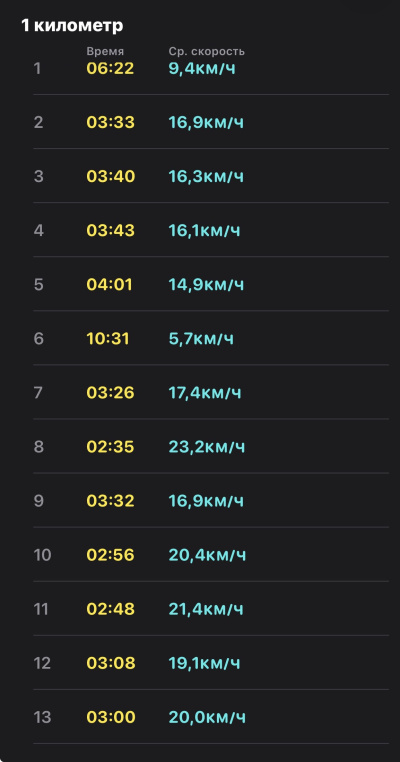This screenshot has width=400, height=762.
Task: Click the '1 километр' section heading
Action: point(72,26)
